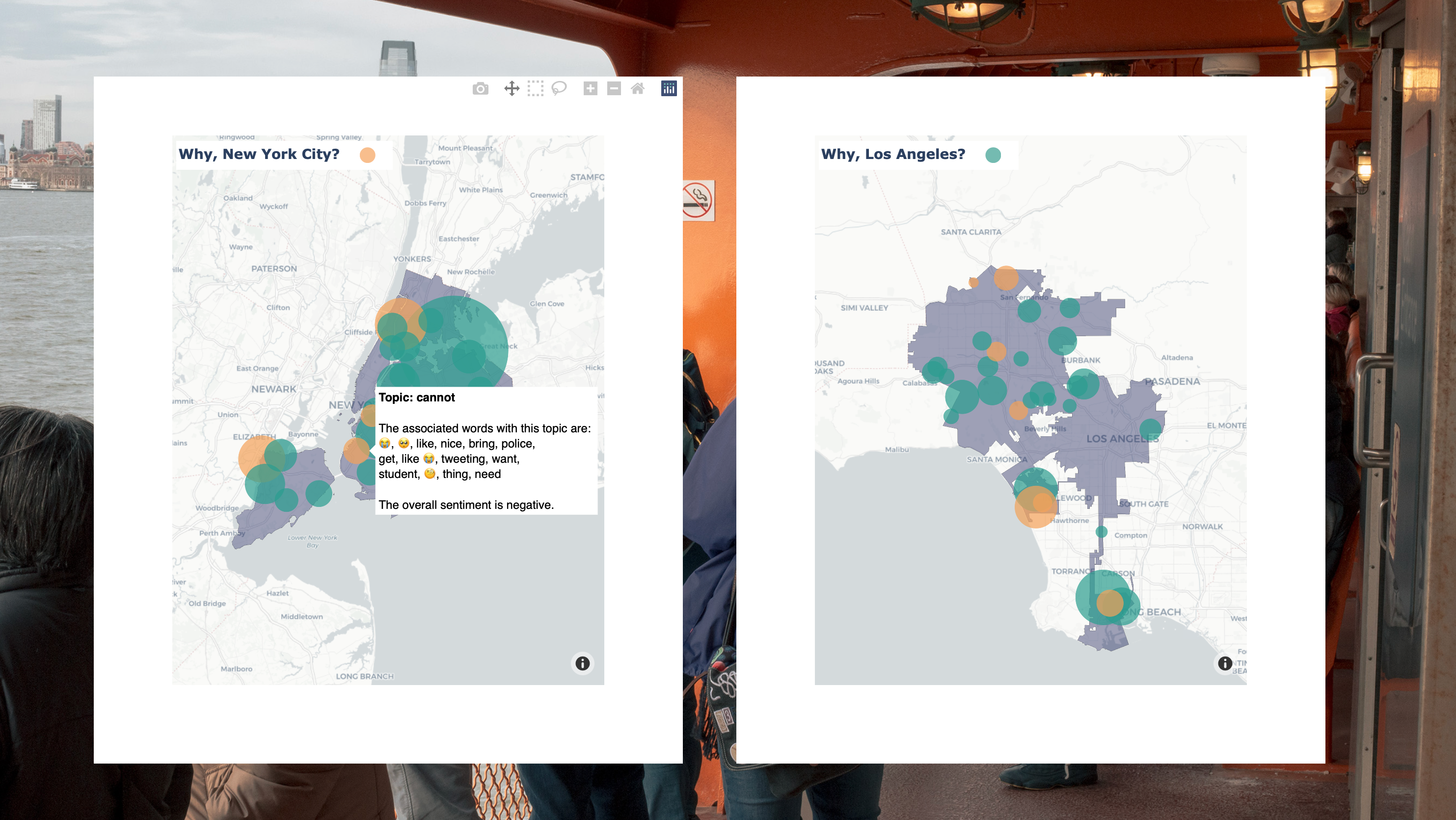This screenshot has width=1456, height=820.
Task: Click the YONKERS map label
Action: coord(412,259)
